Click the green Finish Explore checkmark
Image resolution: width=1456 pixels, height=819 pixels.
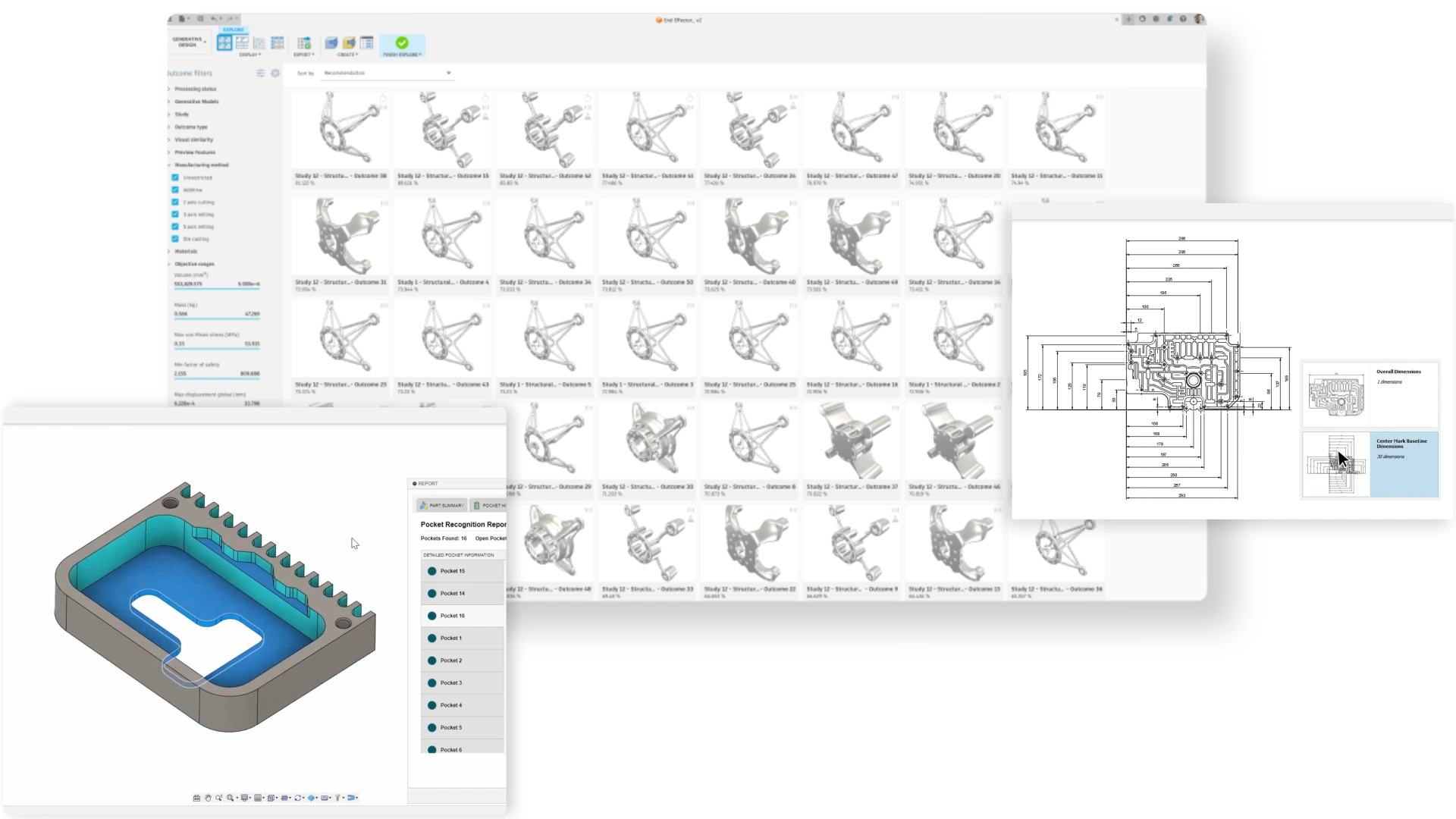tap(402, 43)
